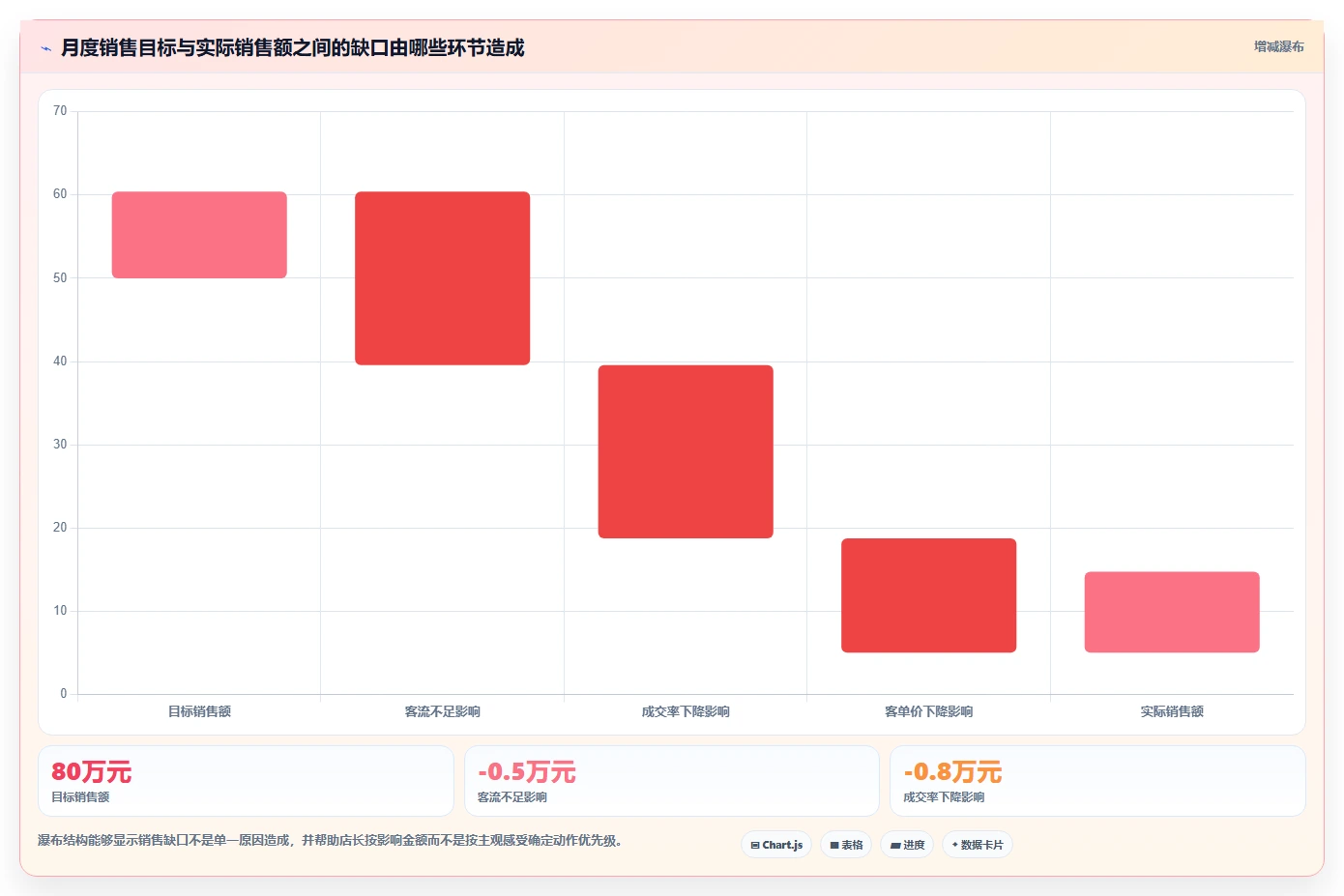The image size is (1344, 896).
Task: Click the y-axis value 10
Action: click(x=60, y=611)
